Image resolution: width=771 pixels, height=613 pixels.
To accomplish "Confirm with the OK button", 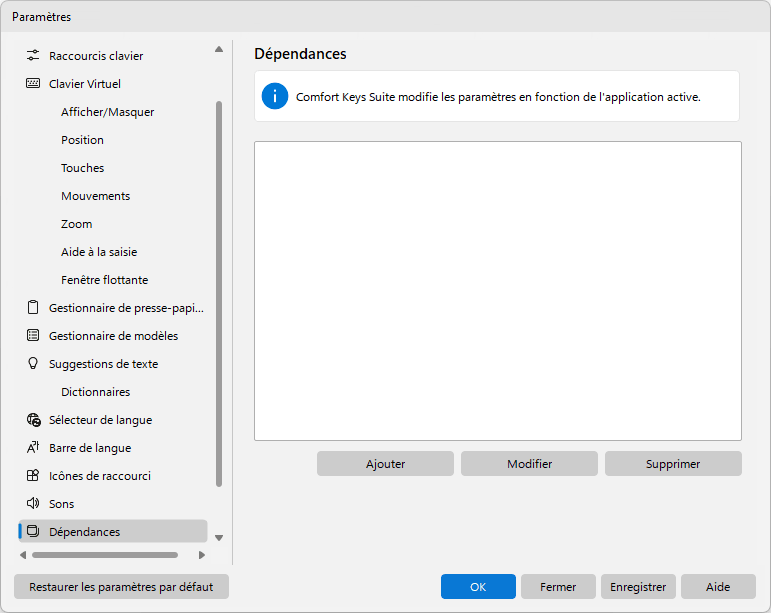I will pyautogui.click(x=478, y=586).
